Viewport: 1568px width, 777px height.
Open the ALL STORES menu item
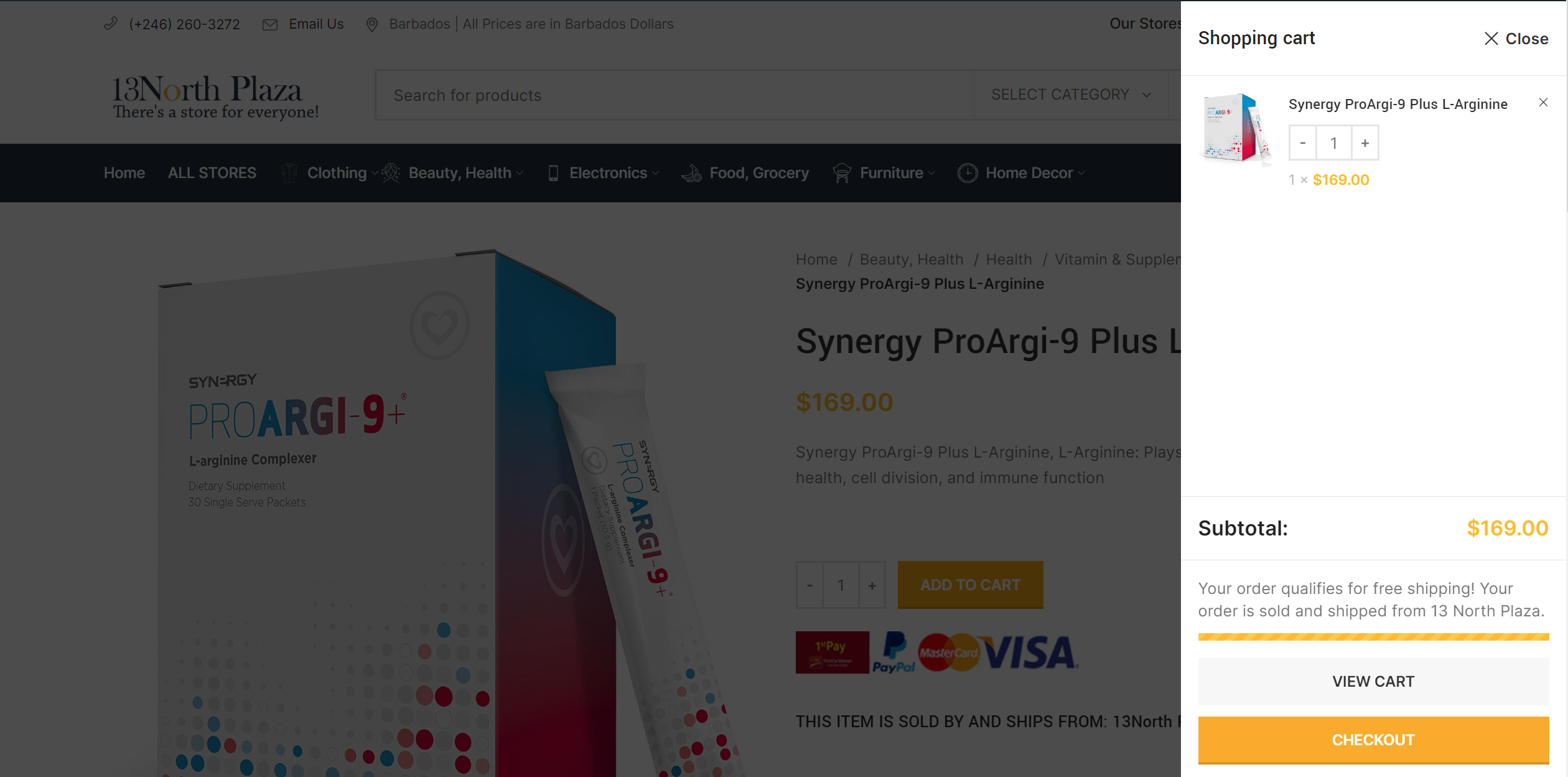(x=212, y=173)
